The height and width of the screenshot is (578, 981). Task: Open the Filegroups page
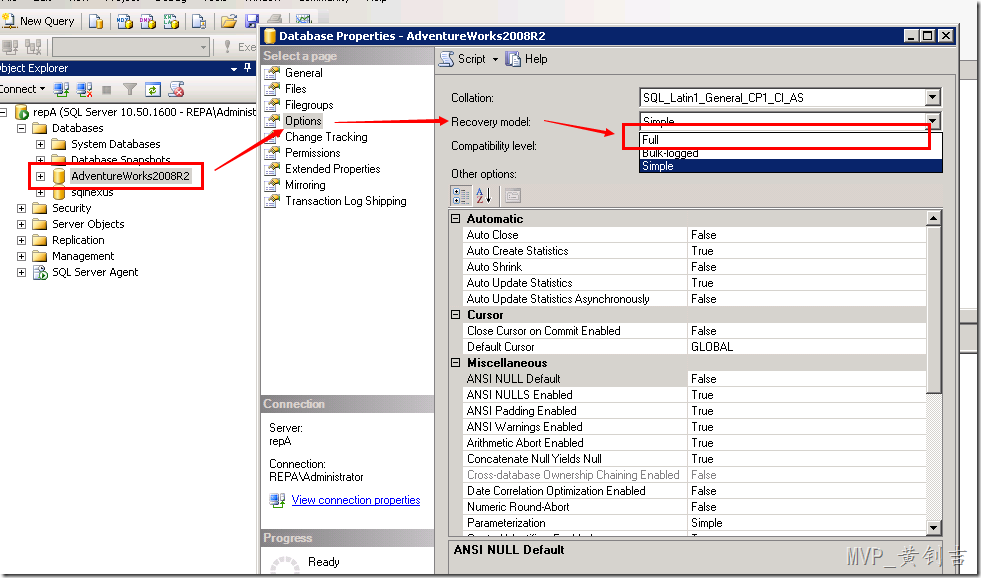point(309,105)
